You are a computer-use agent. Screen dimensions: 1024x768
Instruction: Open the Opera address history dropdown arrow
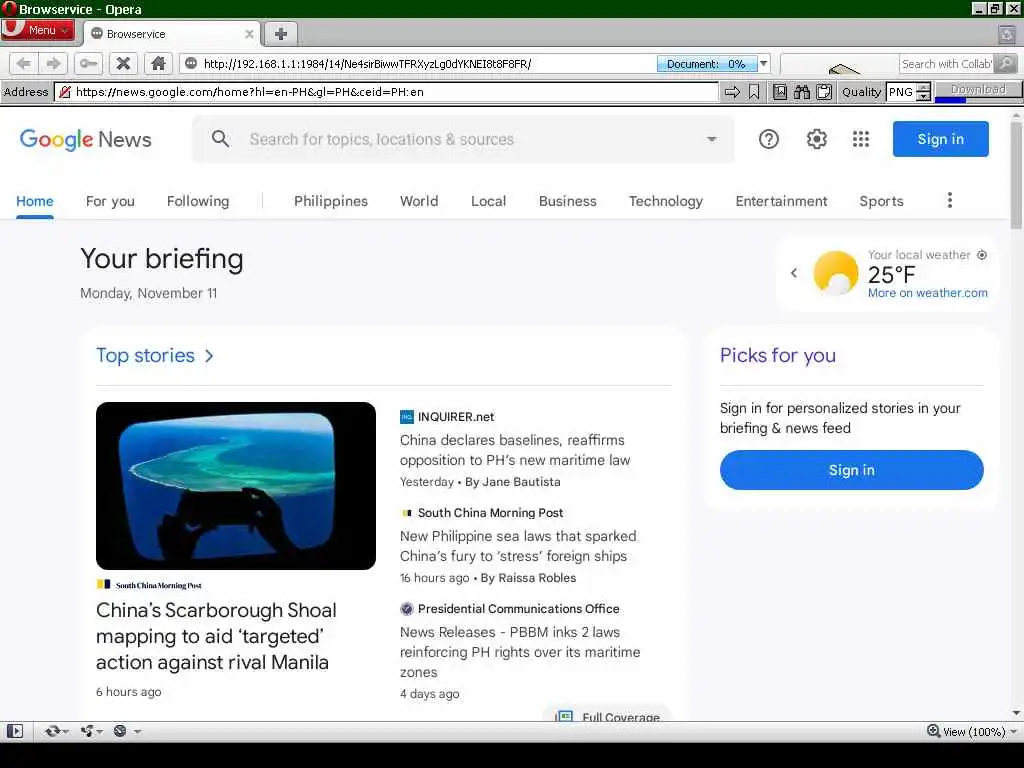[x=763, y=63]
